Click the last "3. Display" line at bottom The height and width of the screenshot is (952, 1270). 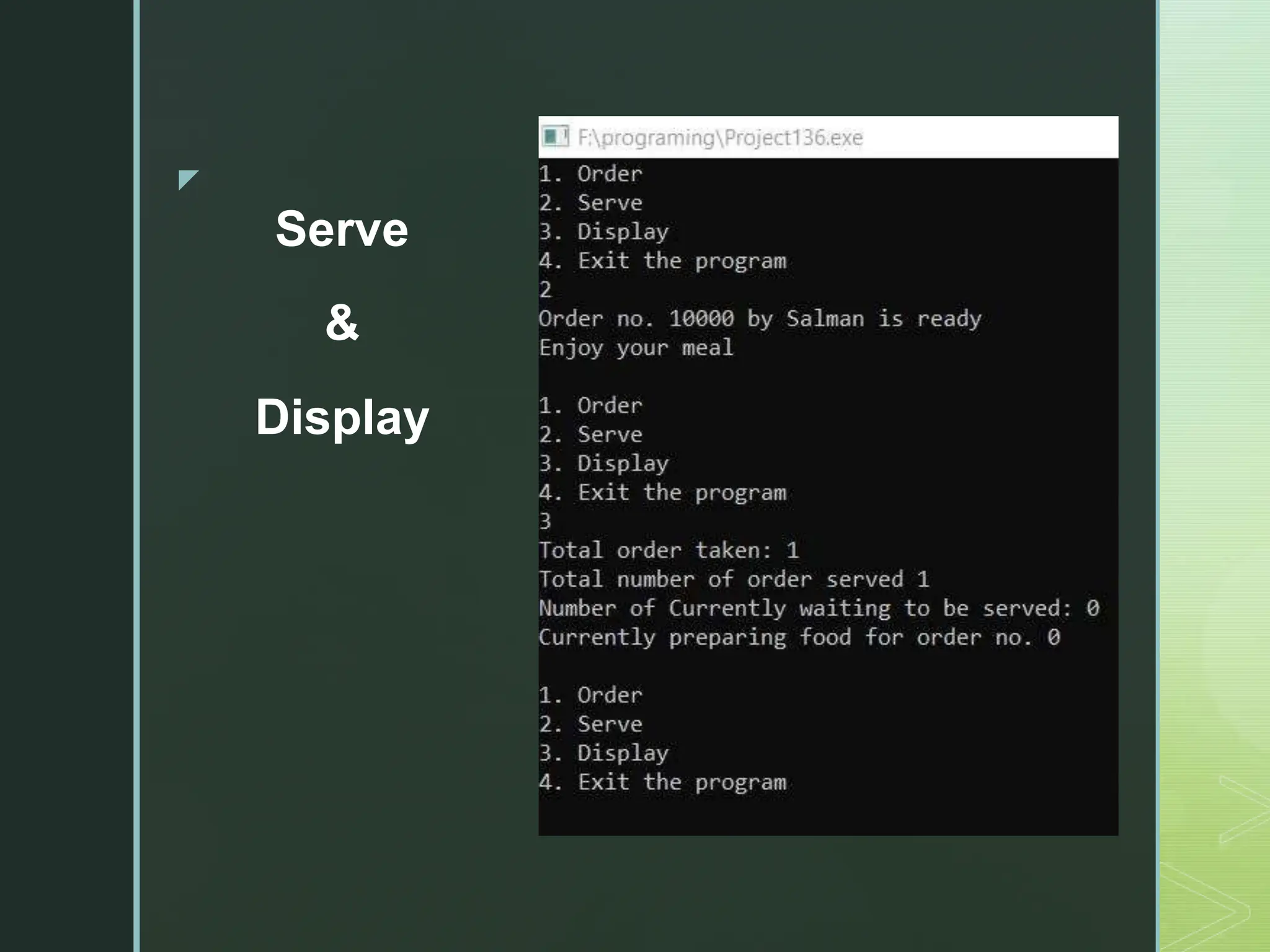[603, 753]
